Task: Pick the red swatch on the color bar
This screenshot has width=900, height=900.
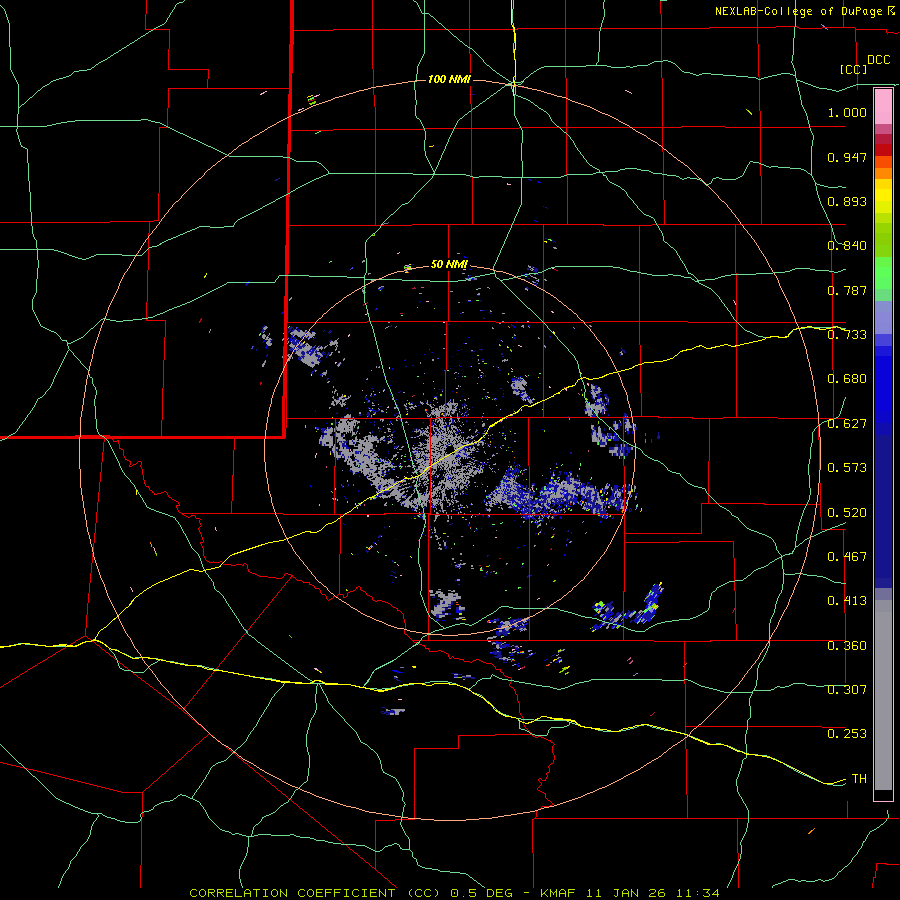Action: [x=883, y=150]
